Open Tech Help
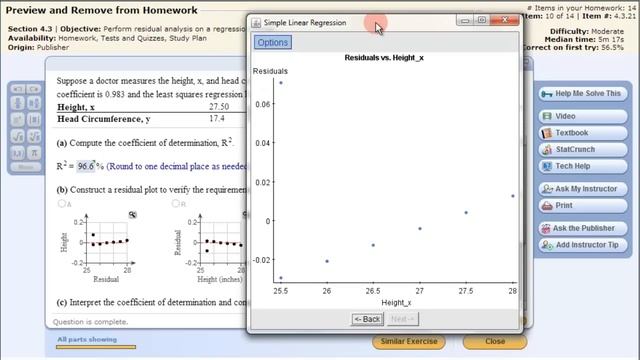This screenshot has height=360, width=640. (583, 166)
